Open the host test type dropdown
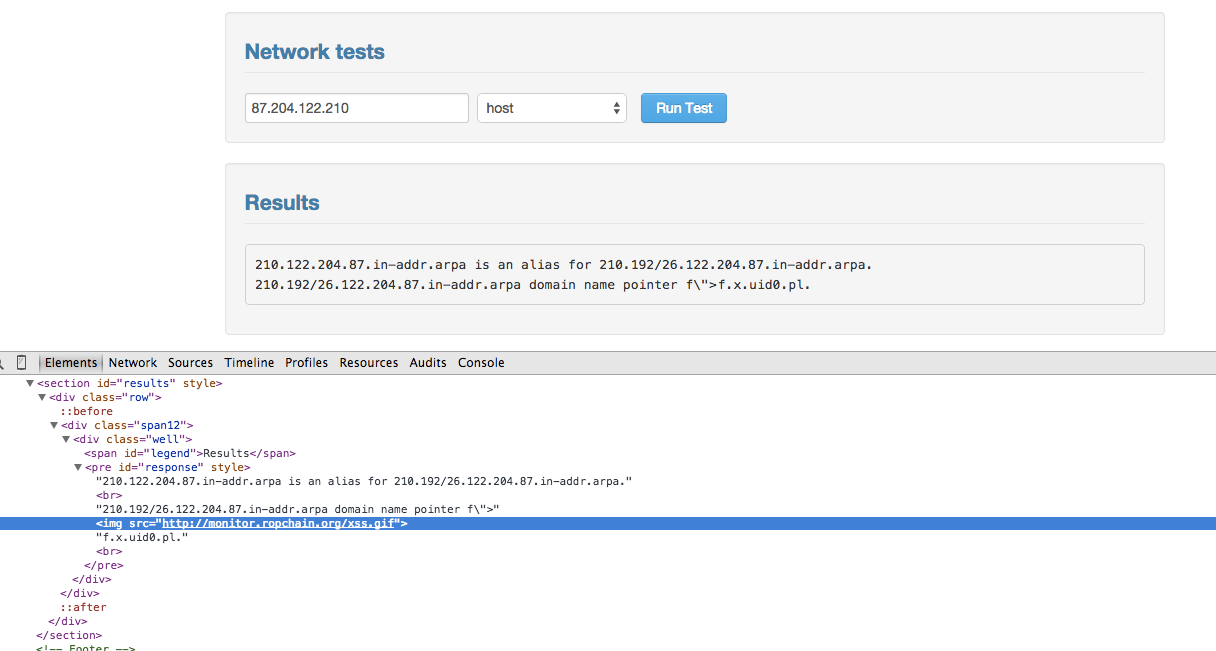 tap(551, 108)
